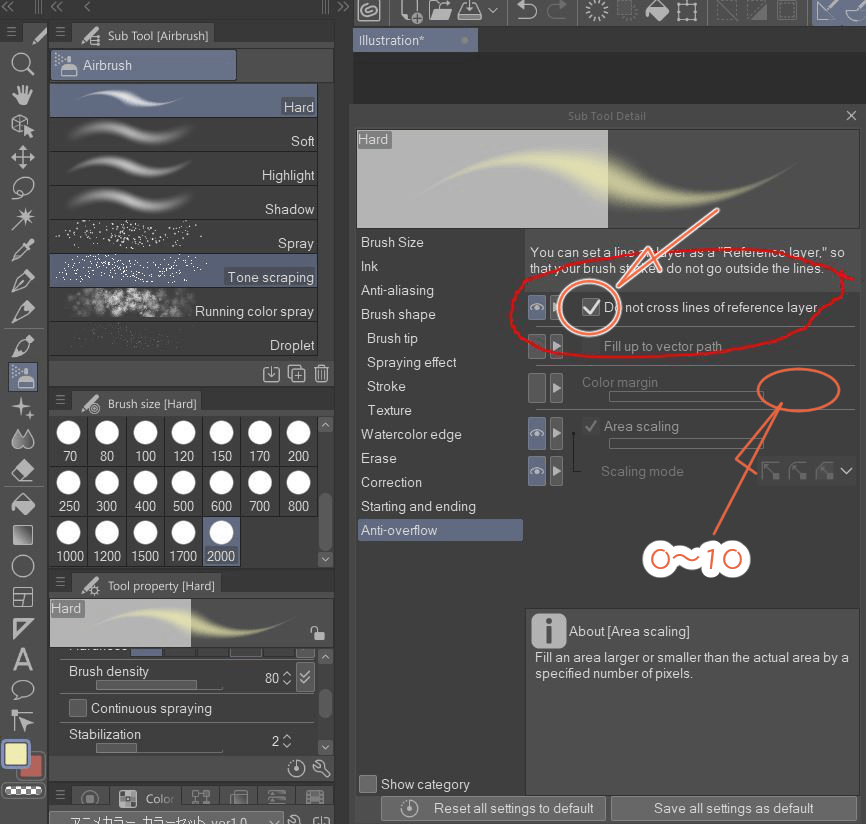Select the Gradient tool
This screenshot has height=824, width=866.
22,533
